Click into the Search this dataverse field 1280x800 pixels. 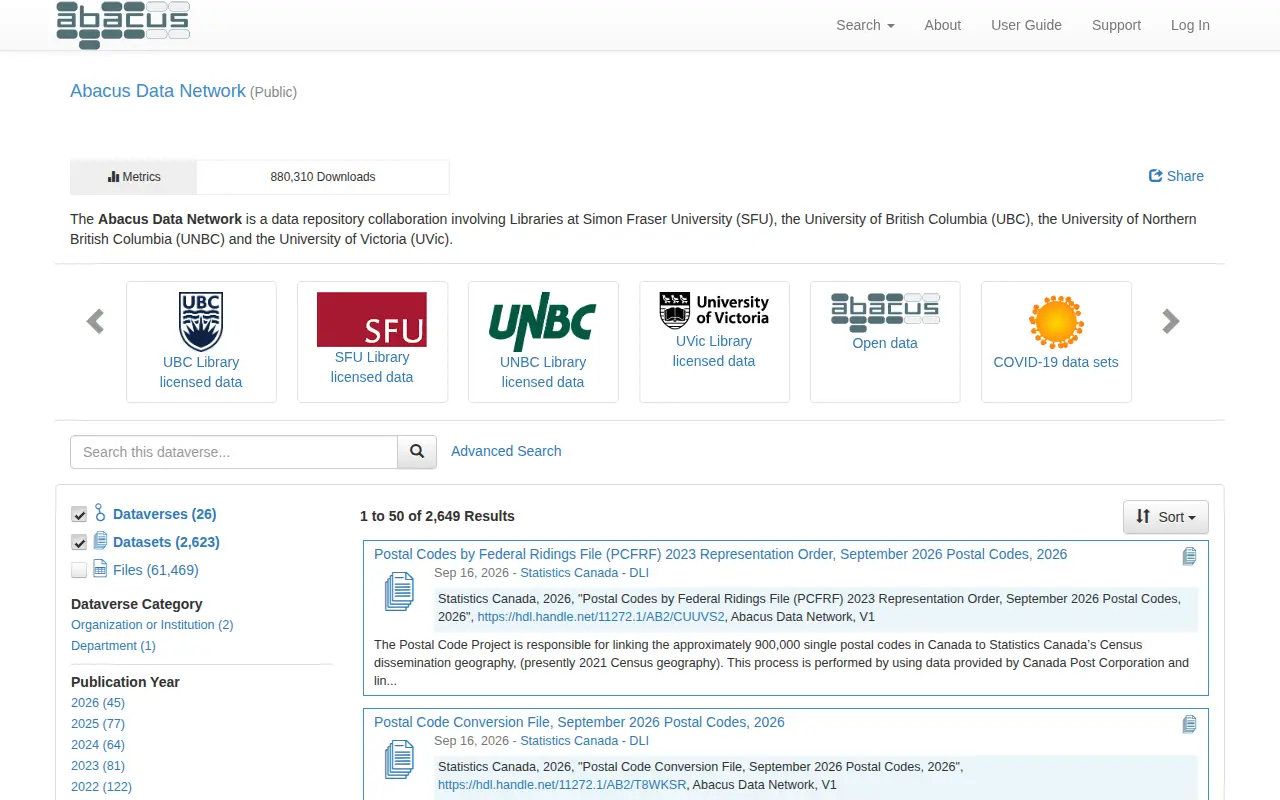pyautogui.click(x=234, y=452)
